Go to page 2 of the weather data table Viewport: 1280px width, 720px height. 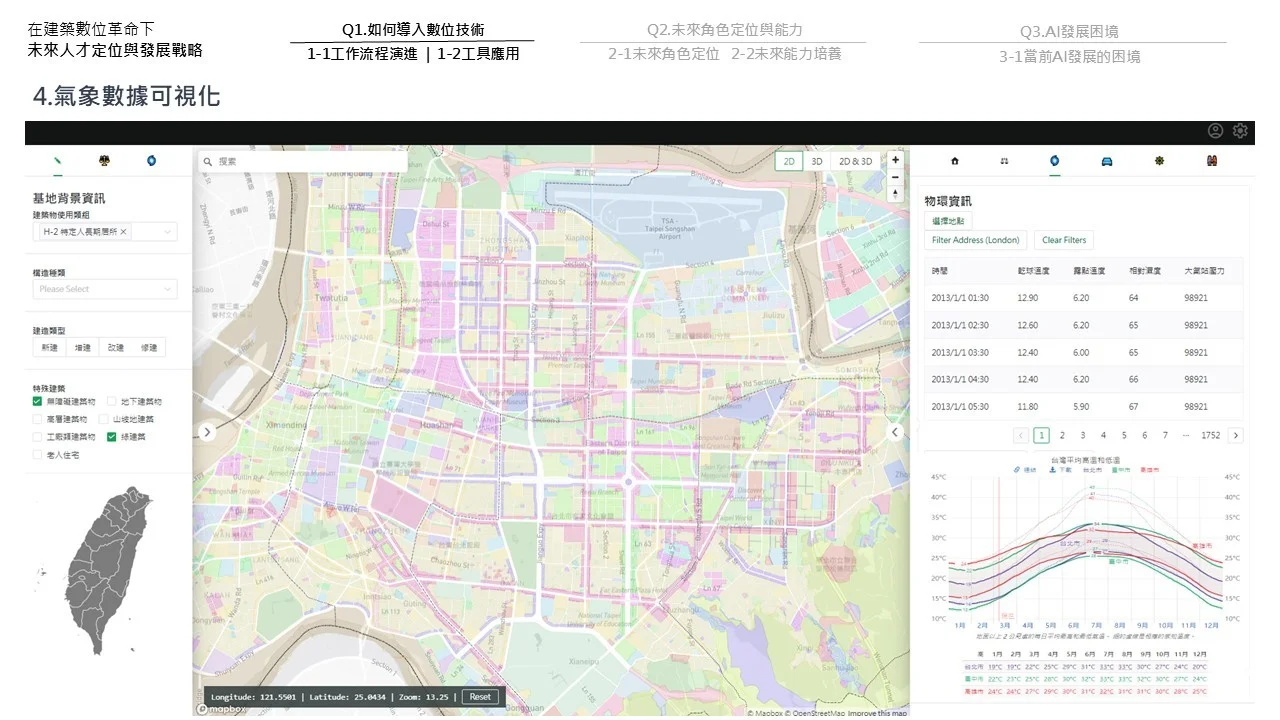[1062, 435]
